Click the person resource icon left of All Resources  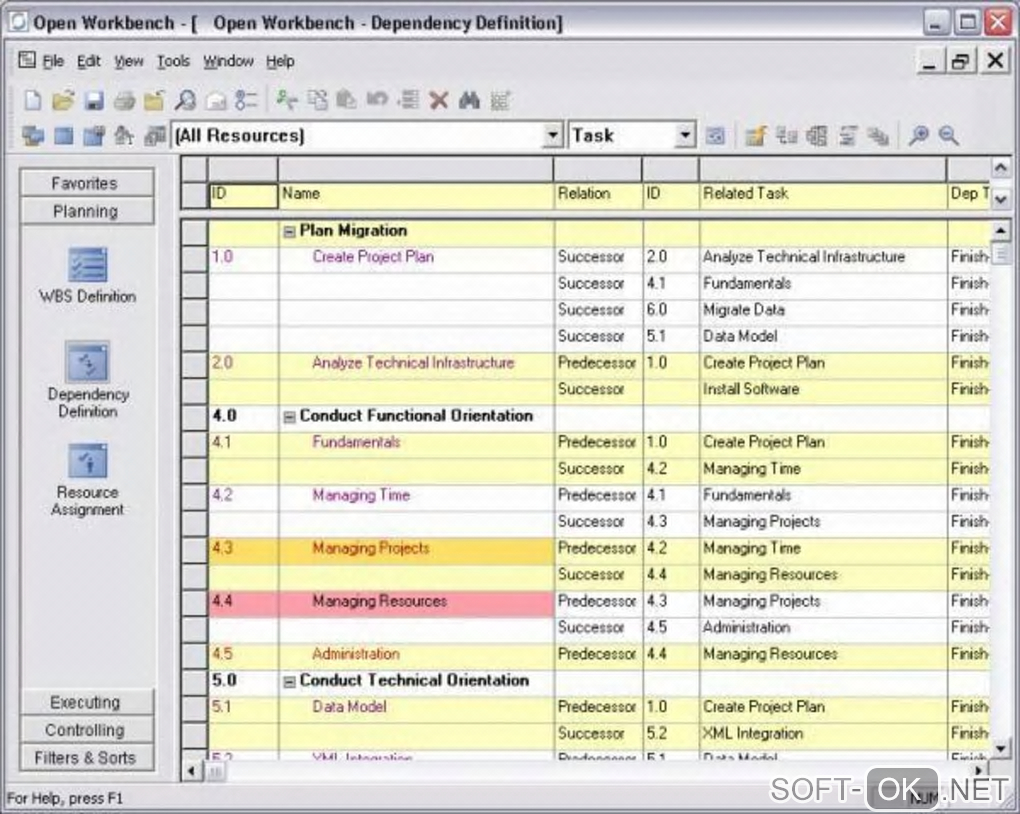124,136
